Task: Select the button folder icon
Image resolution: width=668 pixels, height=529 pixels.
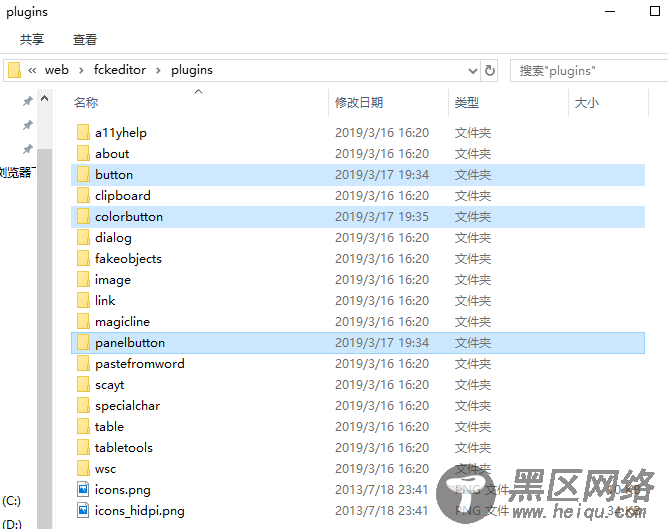Action: click(84, 175)
